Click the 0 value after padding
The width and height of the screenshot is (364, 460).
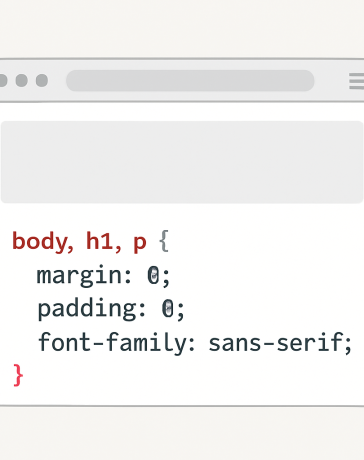click(x=168, y=308)
